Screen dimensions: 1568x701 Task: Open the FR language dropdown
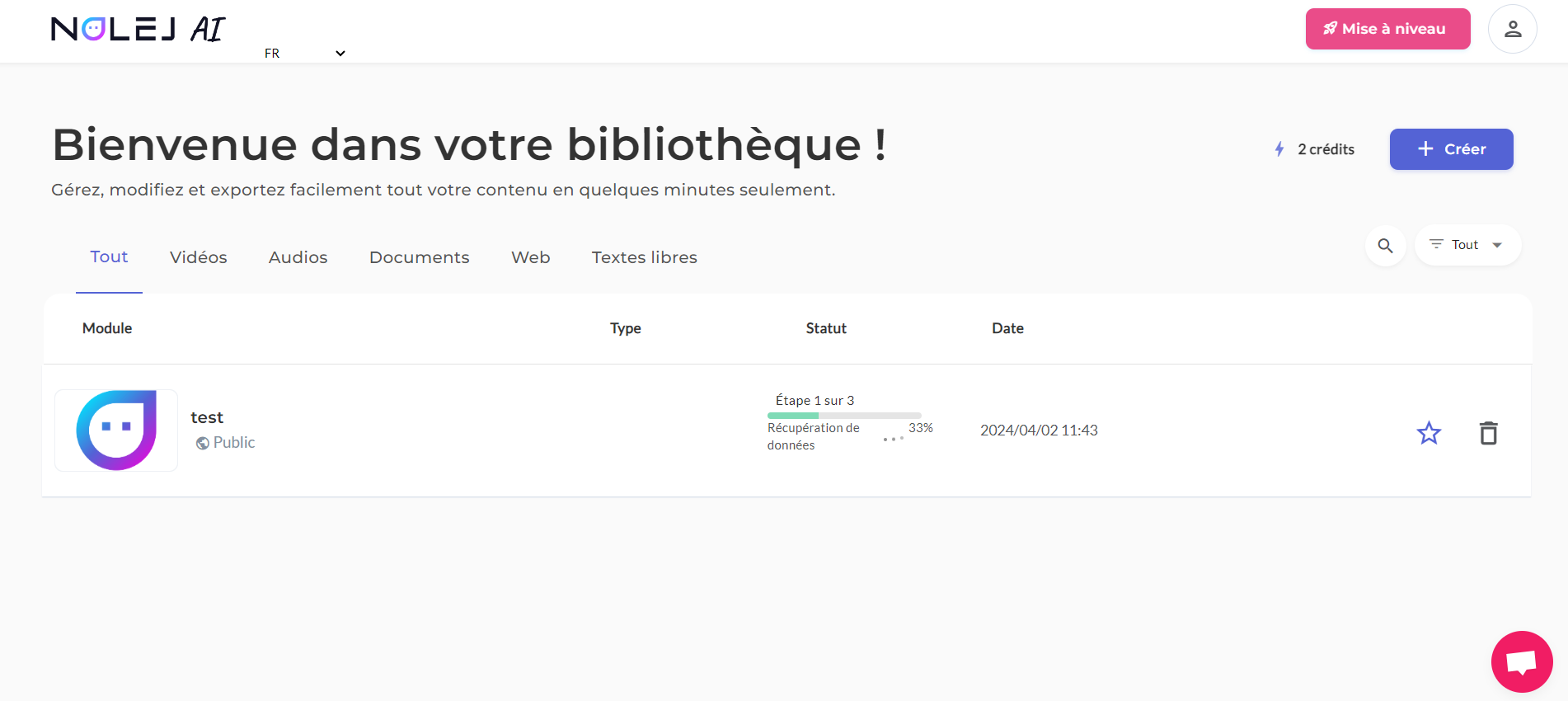tap(304, 53)
